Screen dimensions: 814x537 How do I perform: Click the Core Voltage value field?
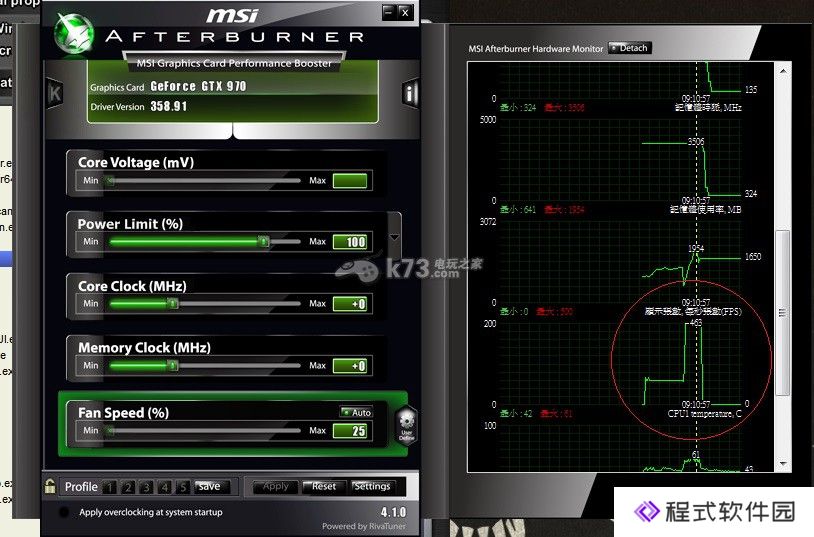coord(350,181)
